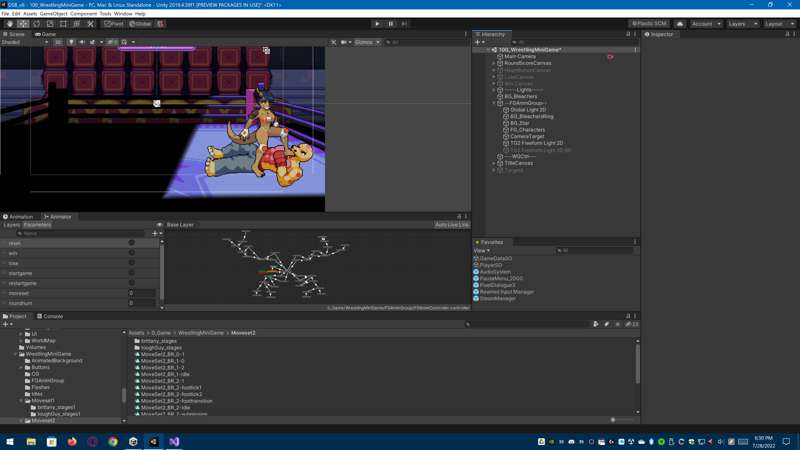Select AudioSystem in Favorites
This screenshot has height=450, width=800.
495,272
